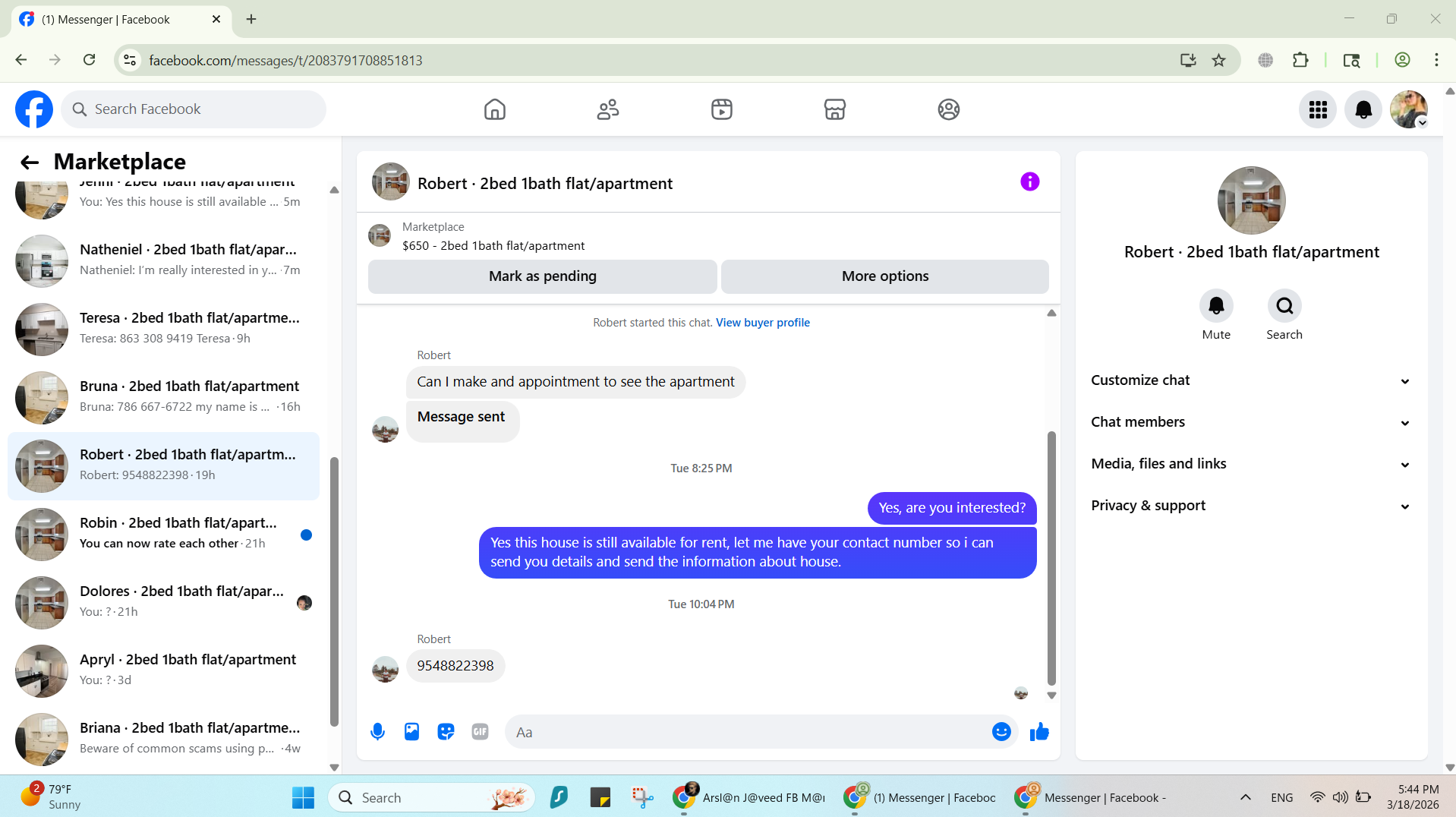Image resolution: width=1456 pixels, height=817 pixels.
Task: Open the Briana conversation
Action: 163,739
